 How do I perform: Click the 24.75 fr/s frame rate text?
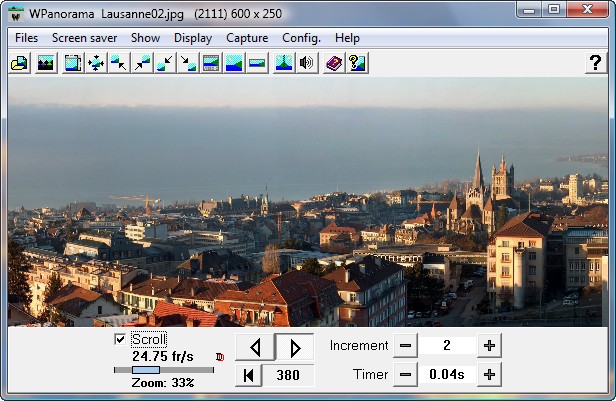[x=163, y=356]
